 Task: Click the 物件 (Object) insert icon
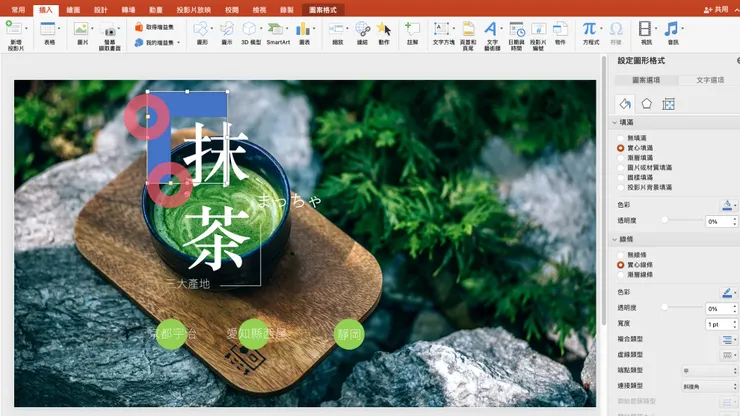[560, 29]
